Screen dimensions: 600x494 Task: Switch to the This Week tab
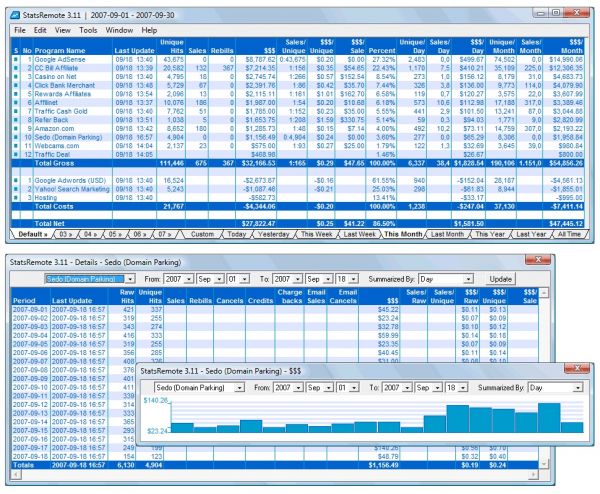(x=316, y=234)
